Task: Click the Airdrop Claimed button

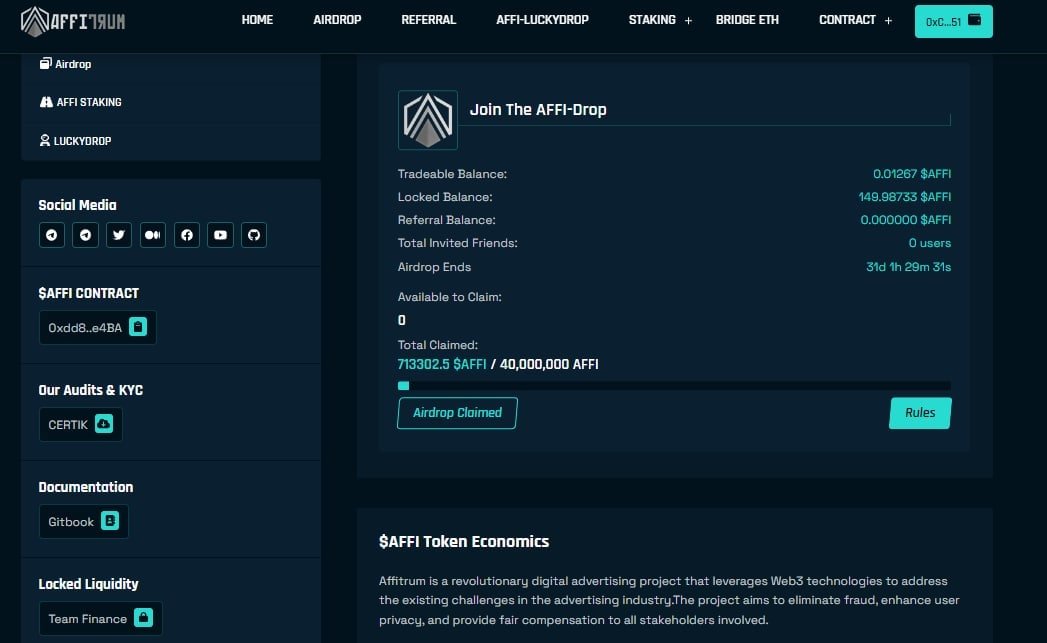Action: point(457,413)
